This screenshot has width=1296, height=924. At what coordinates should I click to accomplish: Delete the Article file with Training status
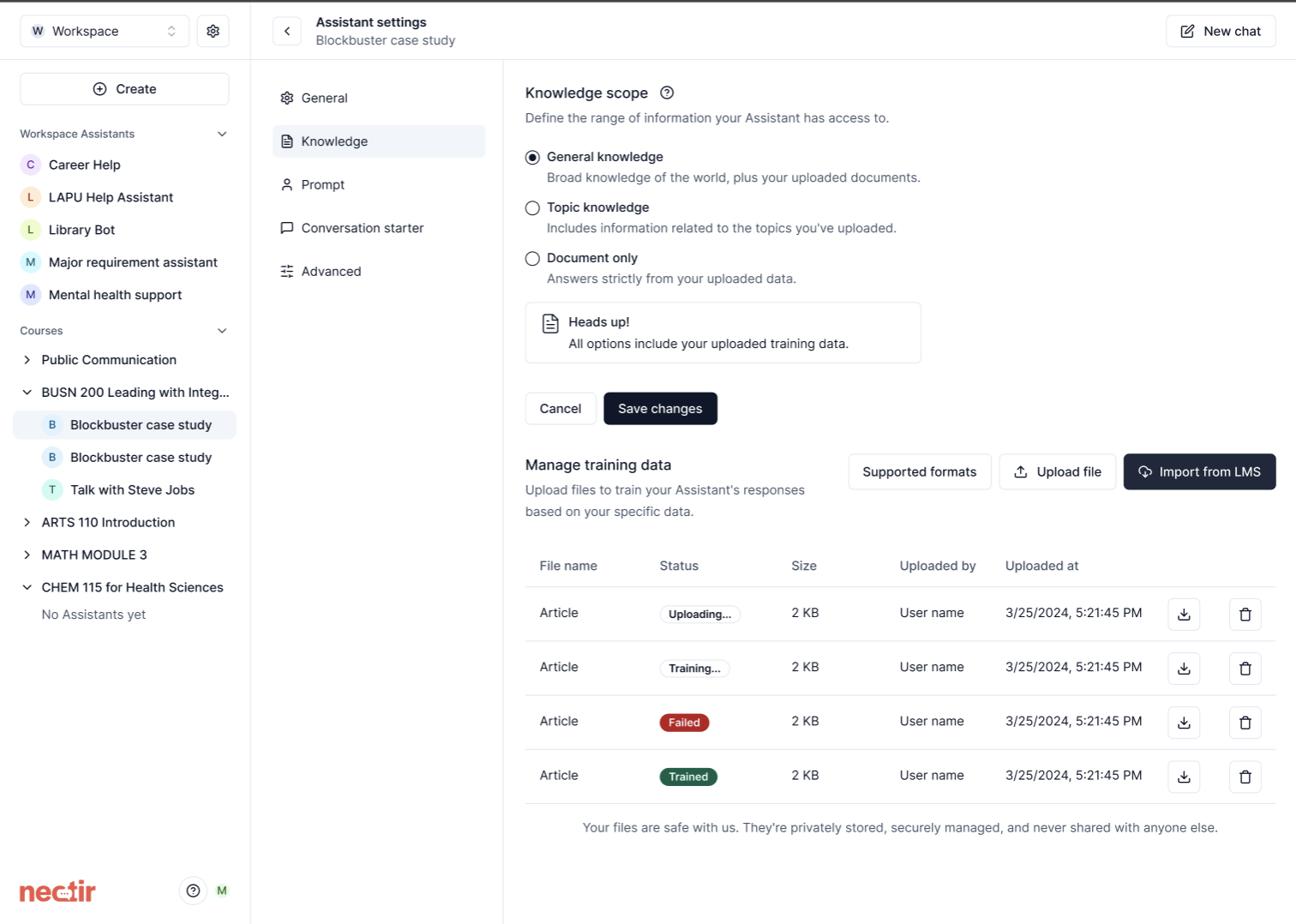click(1245, 669)
